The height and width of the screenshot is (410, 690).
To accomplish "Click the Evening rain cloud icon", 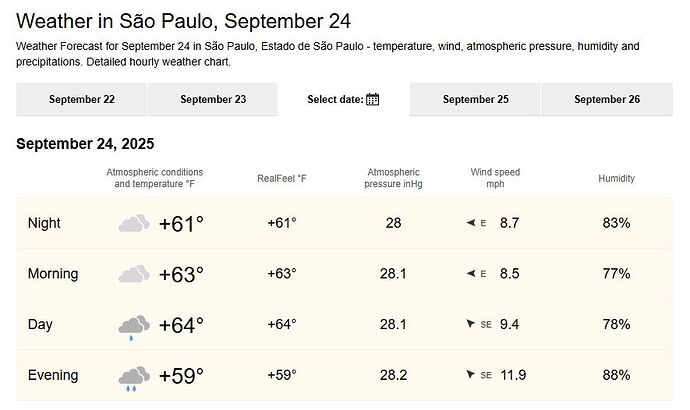I will click(x=133, y=377).
